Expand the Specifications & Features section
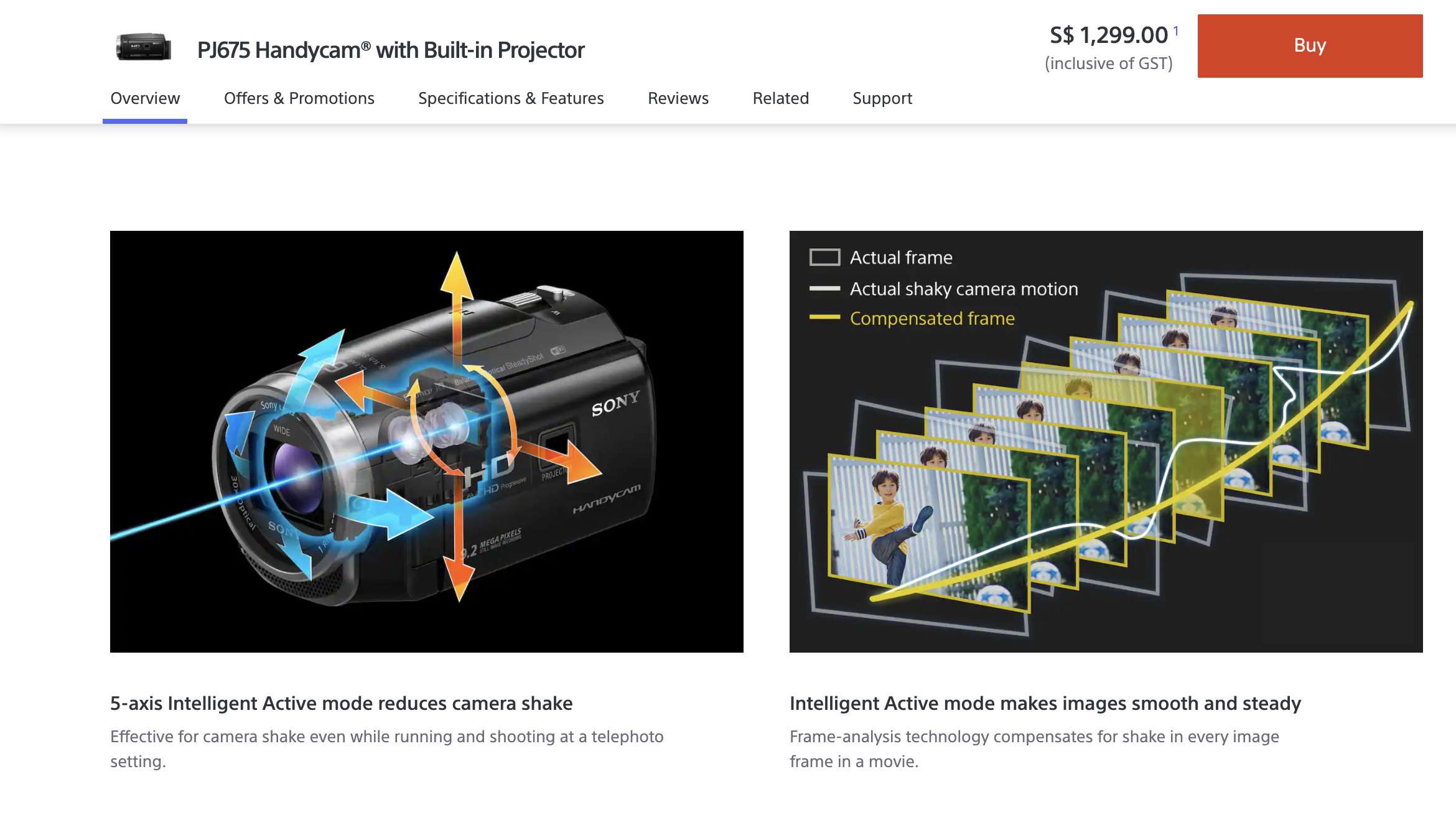This screenshot has height=820, width=1456. click(x=511, y=98)
